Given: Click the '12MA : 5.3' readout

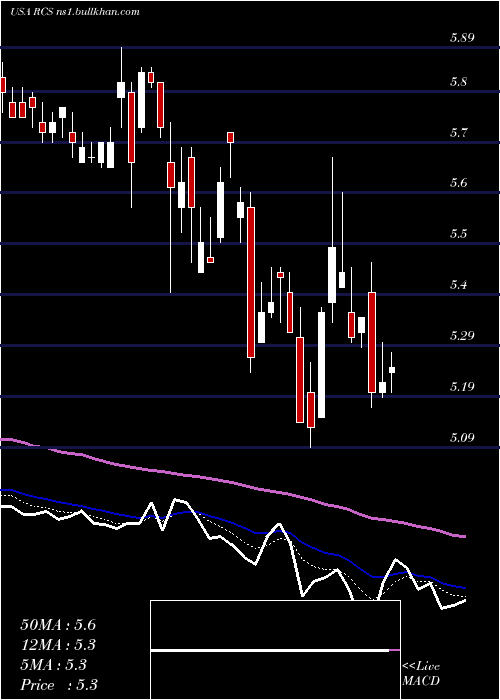Looking at the screenshot, I should (58, 645).
